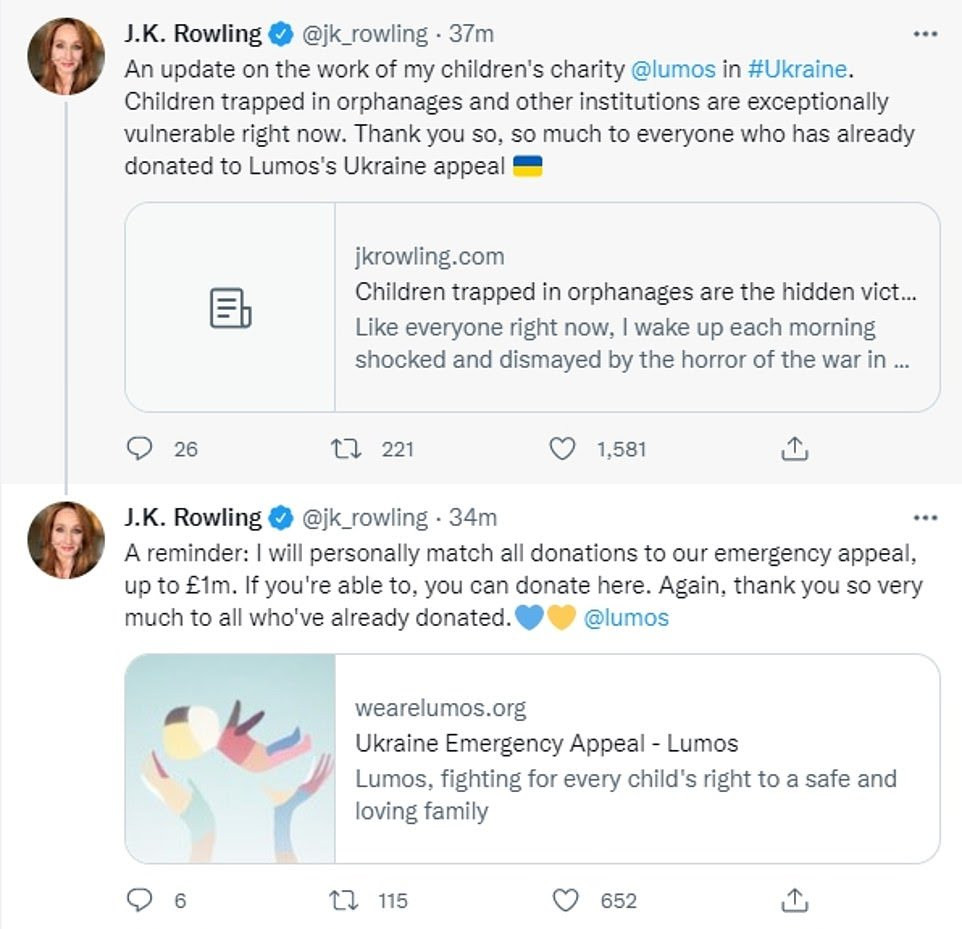This screenshot has width=962, height=929.
Task: Open the more options menu on the first tweet
Action: pyautogui.click(x=926, y=33)
